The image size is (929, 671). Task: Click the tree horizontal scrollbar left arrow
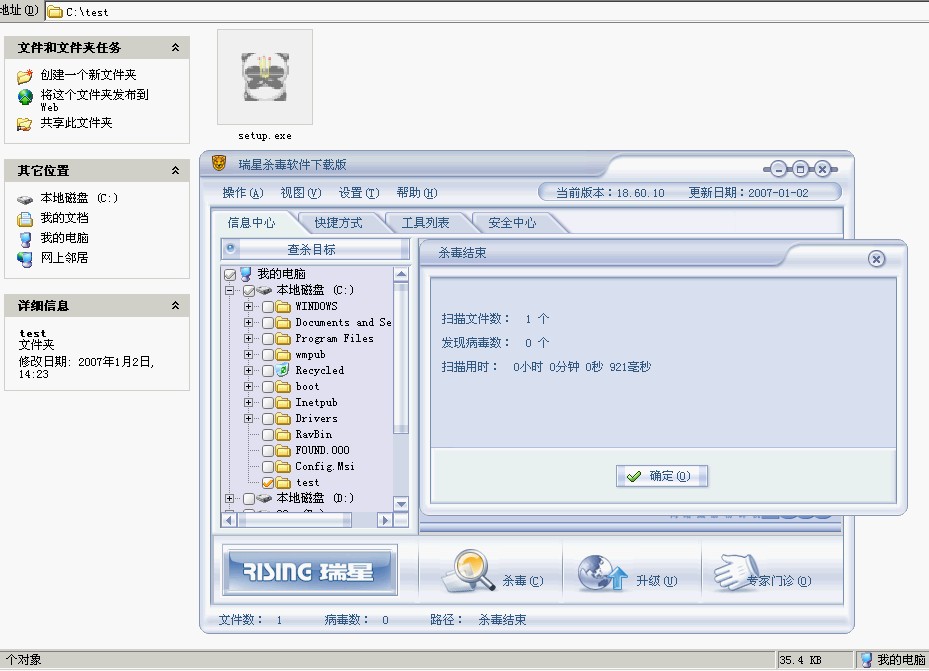229,520
